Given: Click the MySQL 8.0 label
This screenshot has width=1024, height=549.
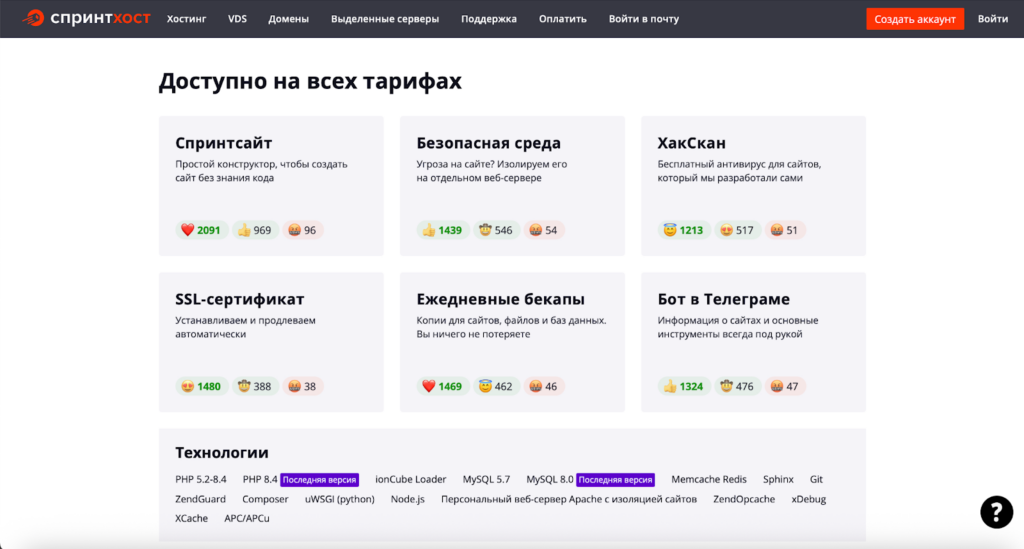Looking at the screenshot, I should 550,479.
